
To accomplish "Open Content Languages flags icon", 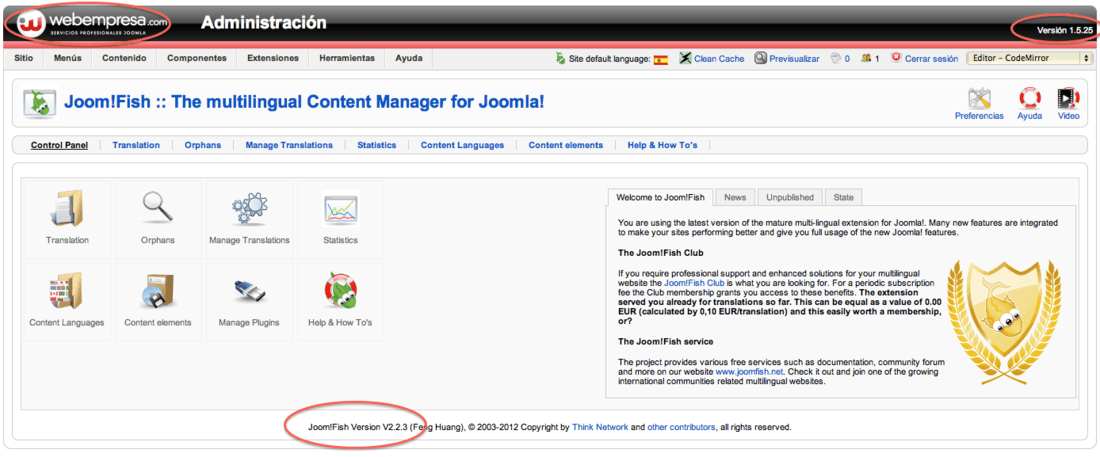I will 67,291.
